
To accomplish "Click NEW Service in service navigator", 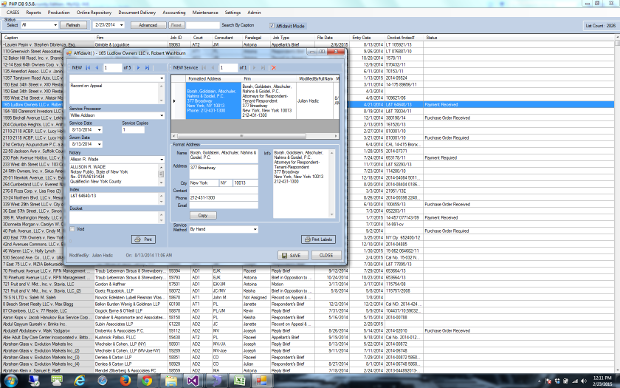I will [185, 68].
